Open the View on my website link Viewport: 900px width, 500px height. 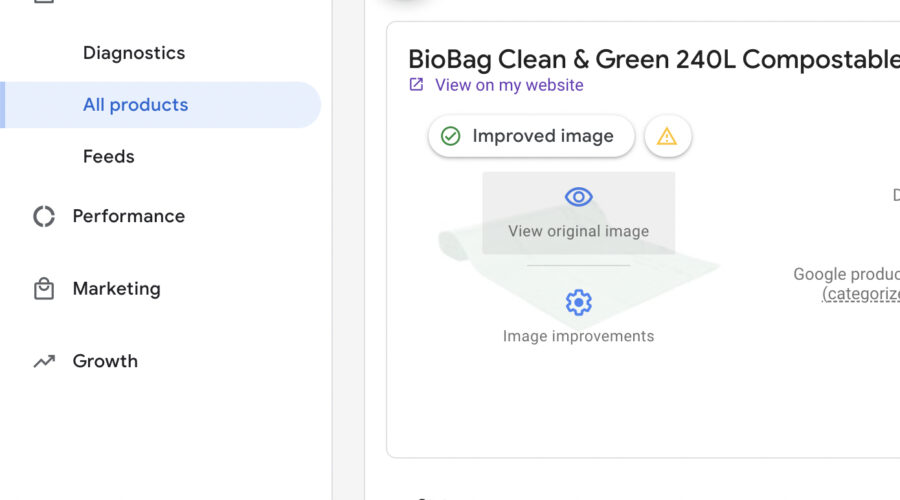pyautogui.click(x=509, y=85)
